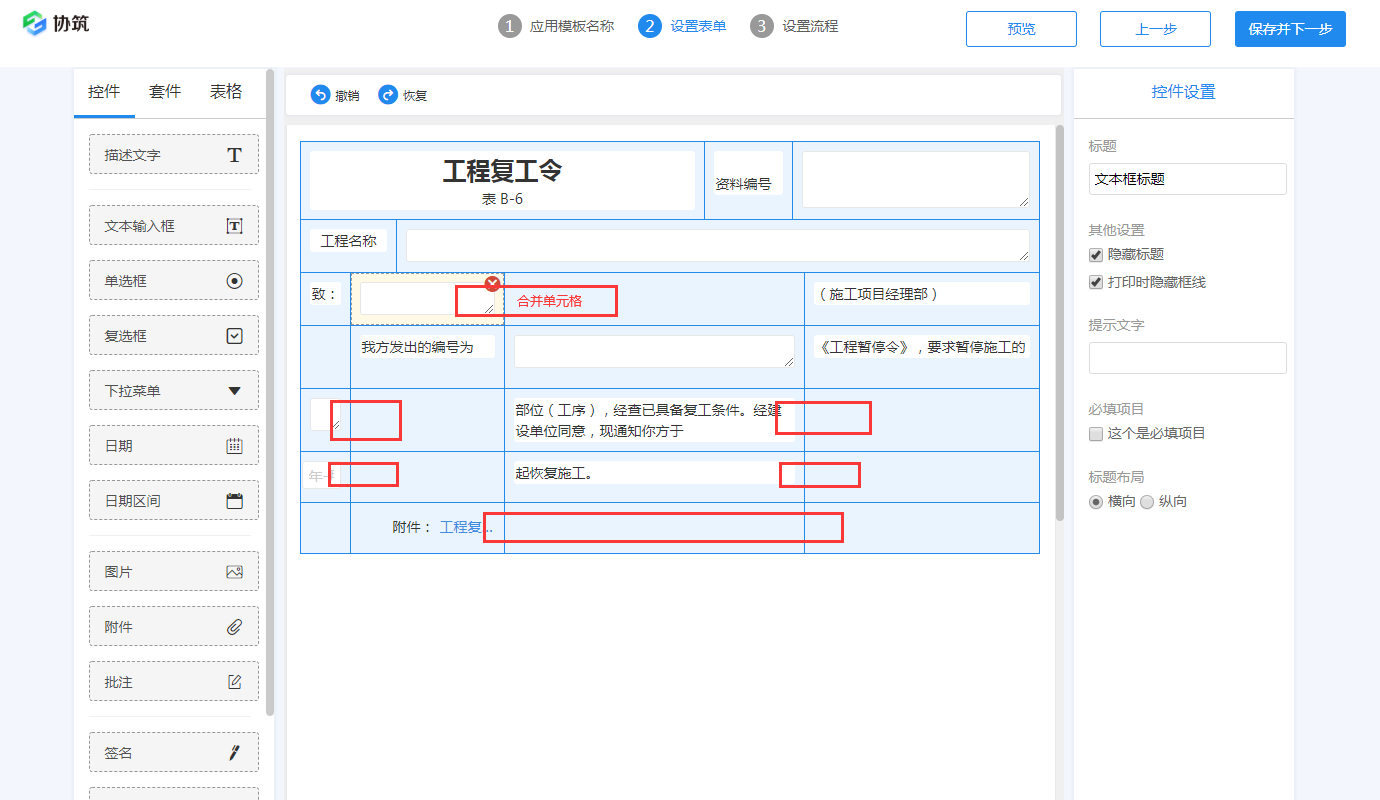Click the undo (撤销) icon in toolbar
Screen dimensions: 1380x800
click(320, 94)
